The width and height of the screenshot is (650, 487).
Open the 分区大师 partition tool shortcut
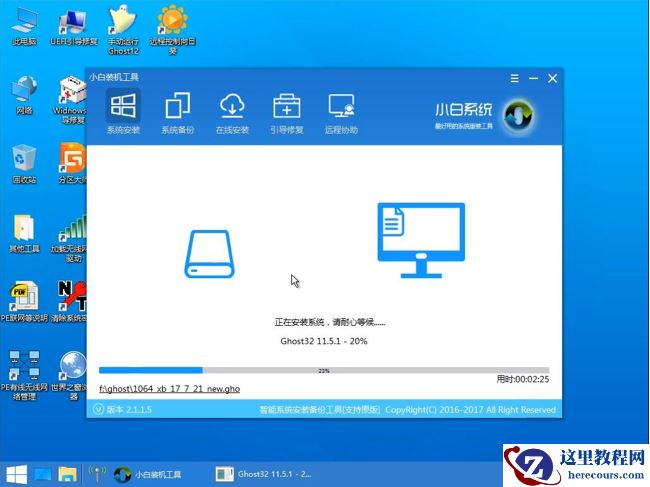coord(73,163)
